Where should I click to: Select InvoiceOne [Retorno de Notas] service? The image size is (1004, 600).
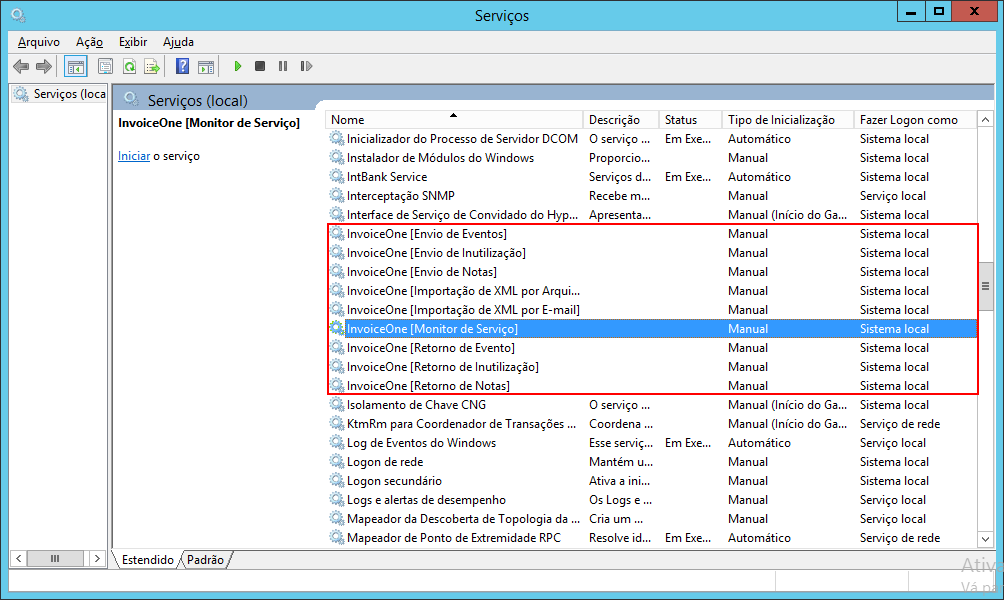pyautogui.click(x=652, y=385)
